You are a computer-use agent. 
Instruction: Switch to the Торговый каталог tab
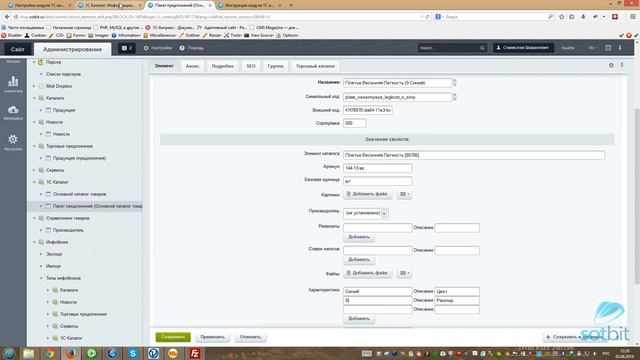pyautogui.click(x=315, y=66)
